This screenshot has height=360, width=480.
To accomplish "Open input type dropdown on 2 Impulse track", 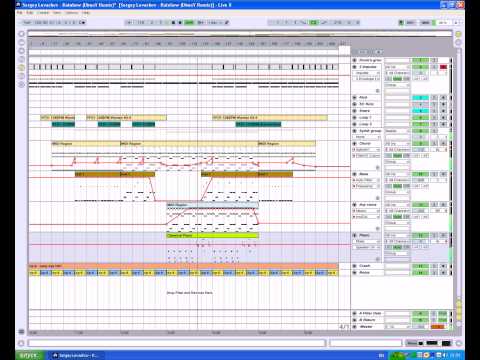I will pos(397,67).
